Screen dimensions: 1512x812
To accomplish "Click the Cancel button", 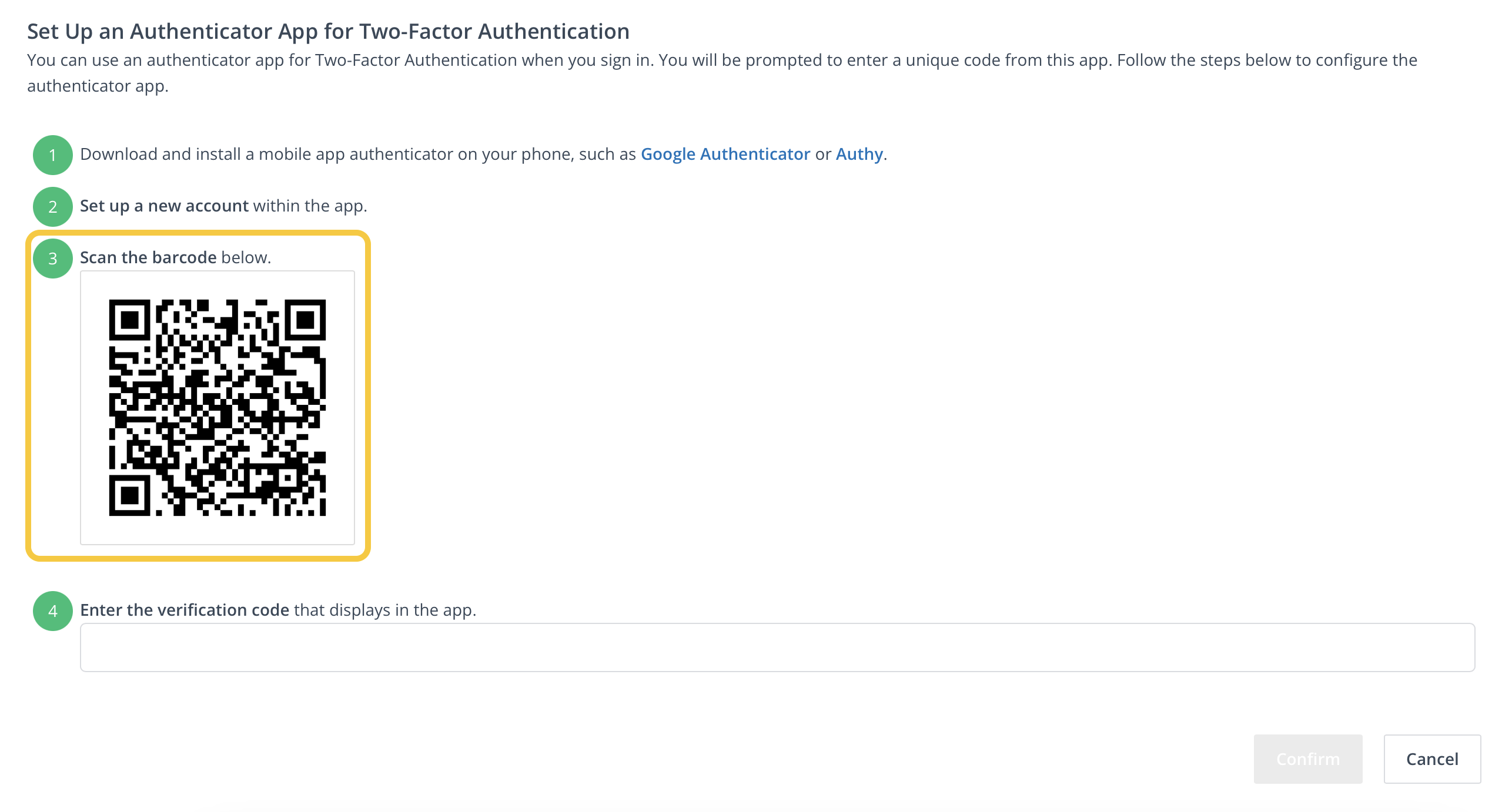I will [1432, 759].
